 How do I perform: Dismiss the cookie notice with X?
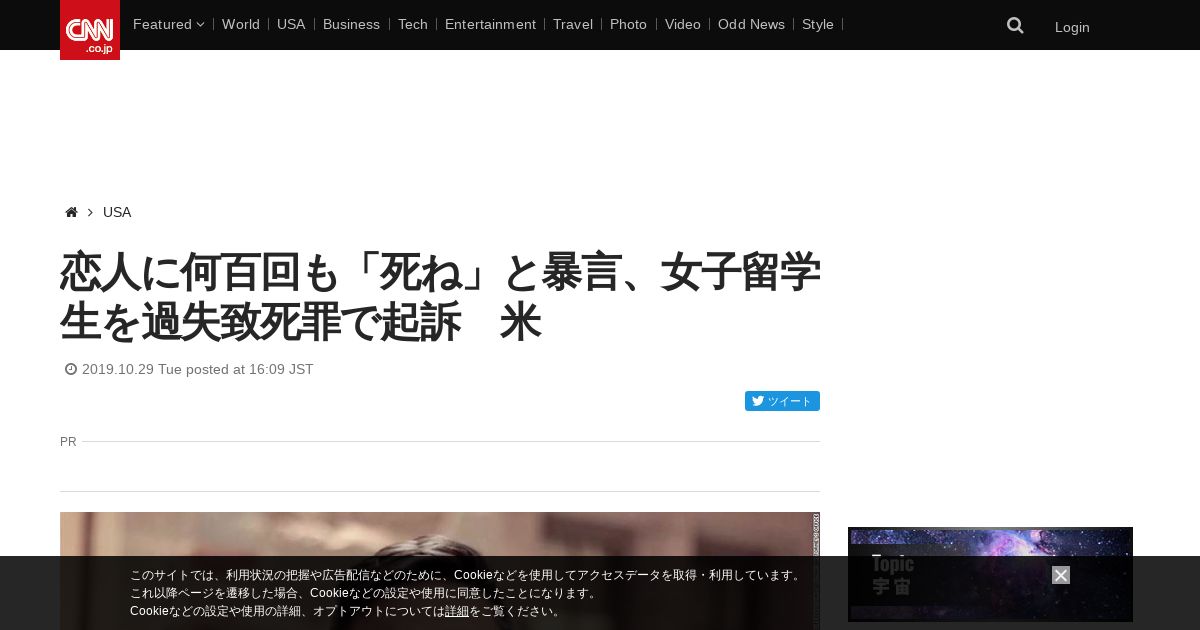coord(1061,575)
